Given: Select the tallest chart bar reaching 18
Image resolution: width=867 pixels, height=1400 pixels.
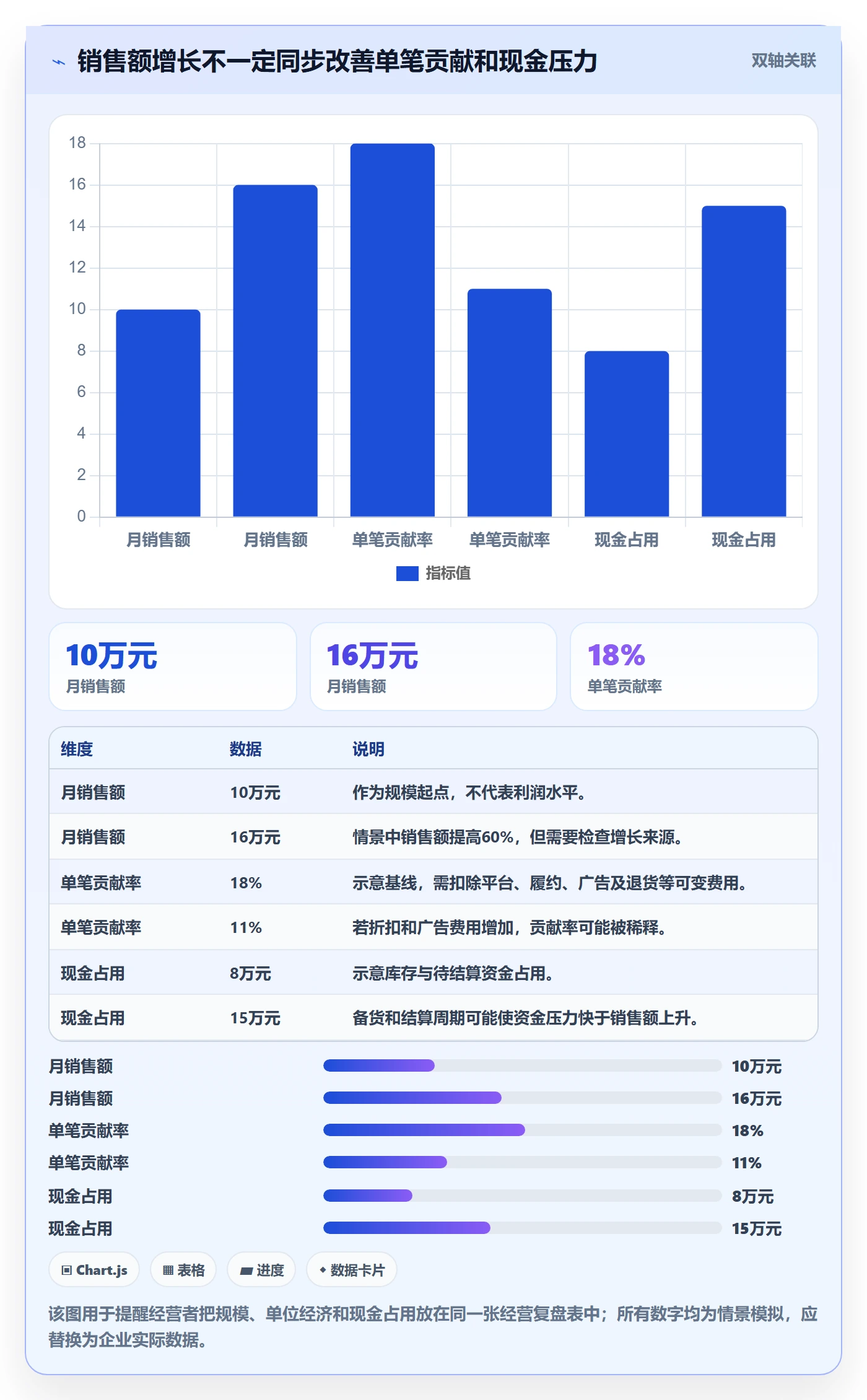Looking at the screenshot, I should coord(393,330).
